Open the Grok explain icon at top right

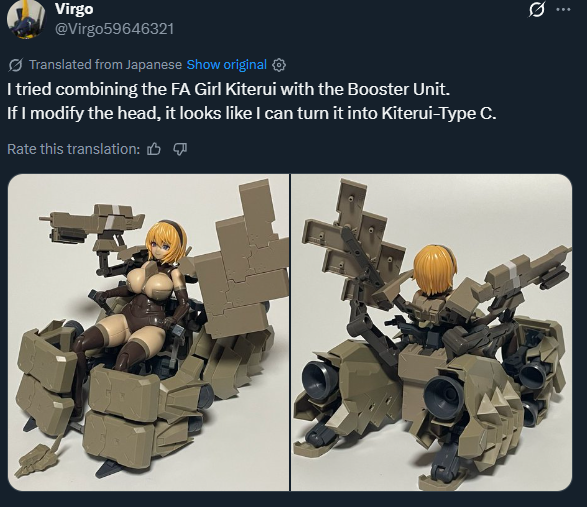pyautogui.click(x=536, y=9)
